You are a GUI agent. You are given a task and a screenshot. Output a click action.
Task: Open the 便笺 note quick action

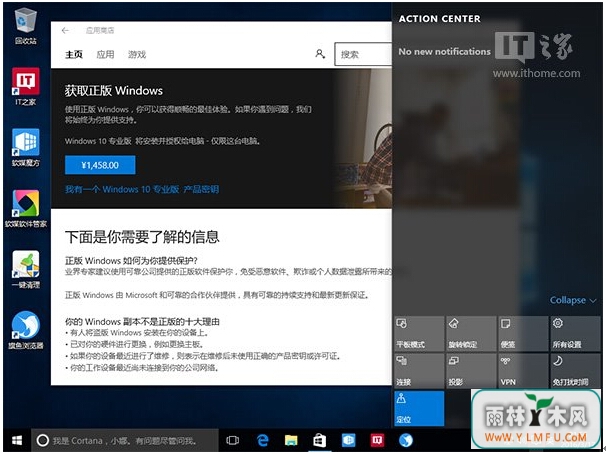(x=523, y=334)
